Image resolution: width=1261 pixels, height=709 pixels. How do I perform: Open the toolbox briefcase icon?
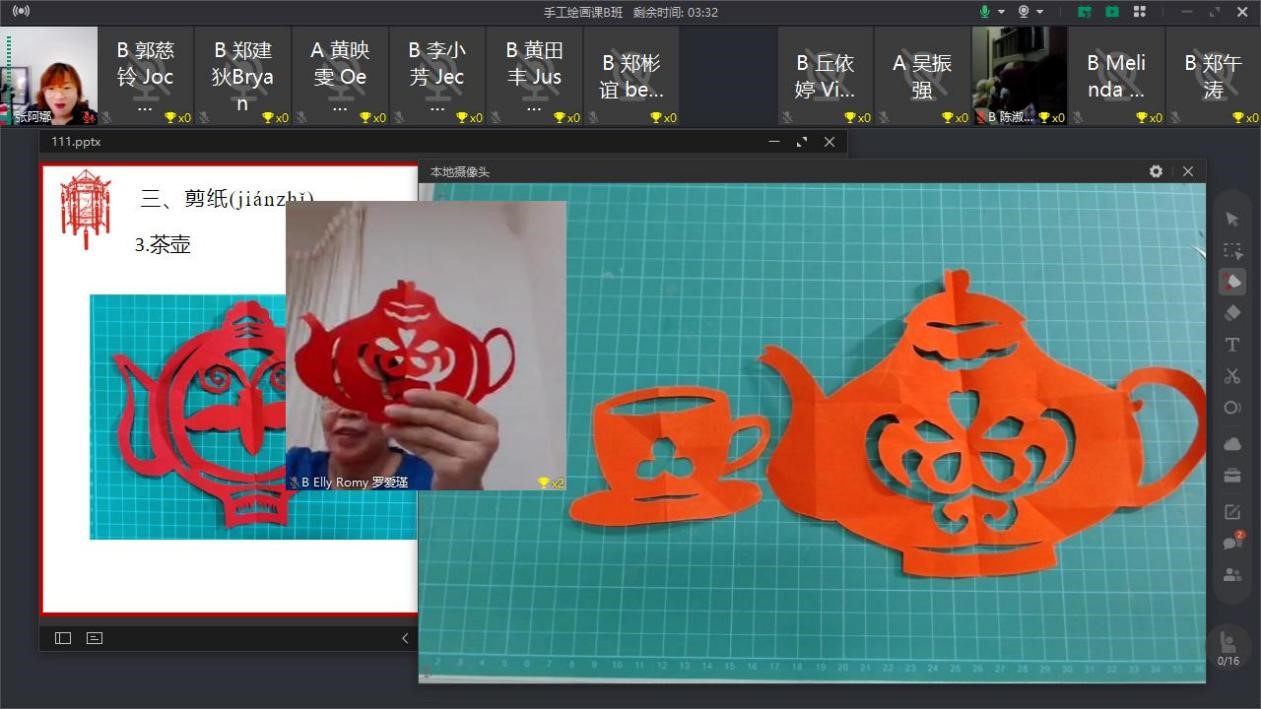coord(1232,476)
